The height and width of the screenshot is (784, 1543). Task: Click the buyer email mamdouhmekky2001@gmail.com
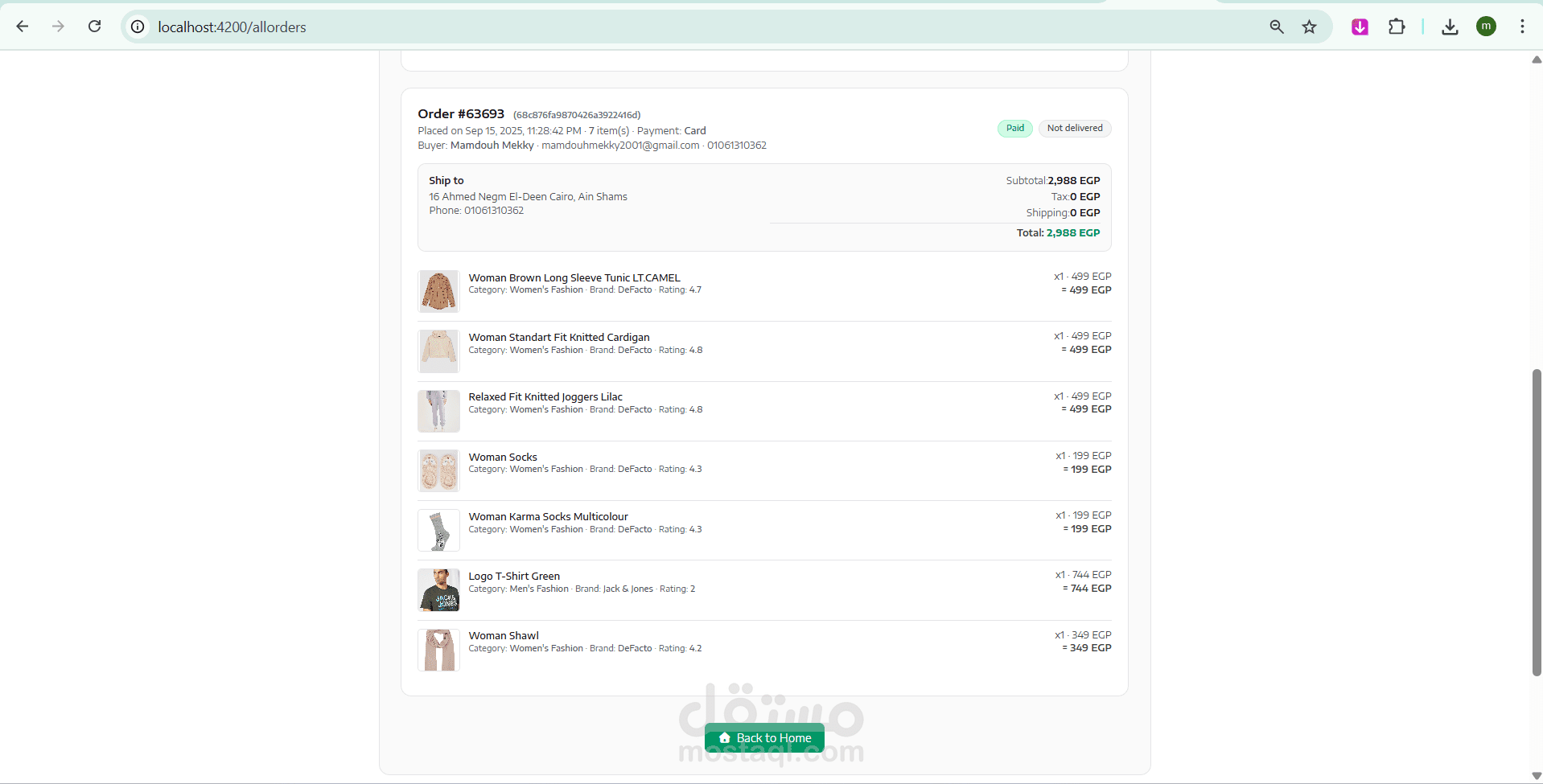pyautogui.click(x=620, y=146)
